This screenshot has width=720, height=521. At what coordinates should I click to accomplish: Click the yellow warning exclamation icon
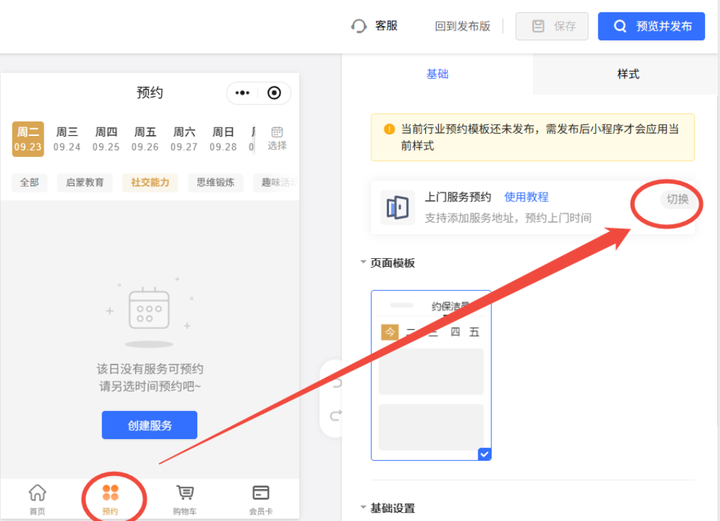click(x=388, y=129)
